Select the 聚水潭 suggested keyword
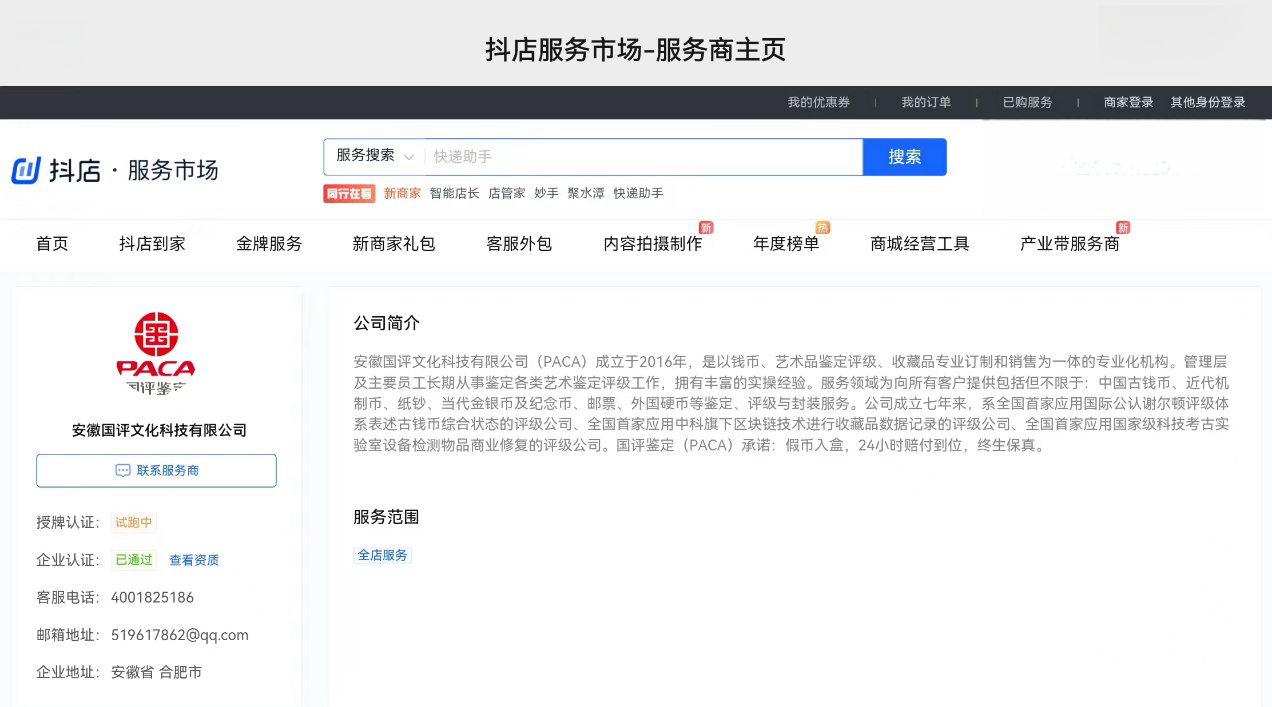This screenshot has width=1272, height=707. pos(586,193)
